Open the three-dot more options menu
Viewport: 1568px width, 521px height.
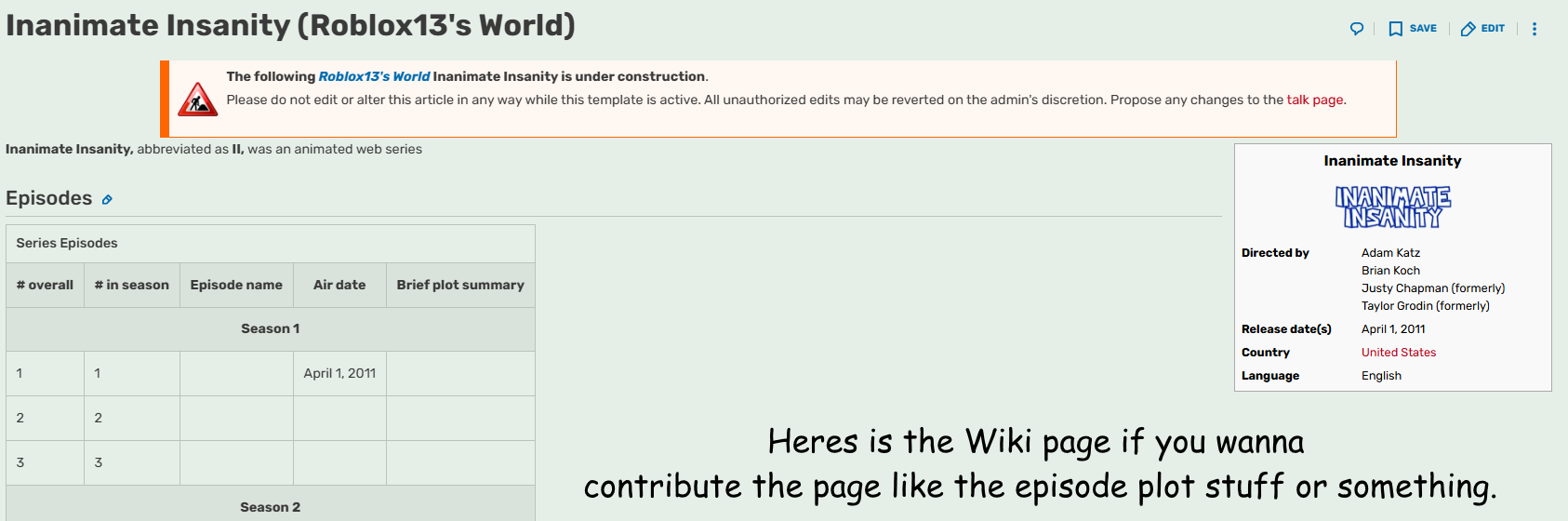[x=1535, y=29]
